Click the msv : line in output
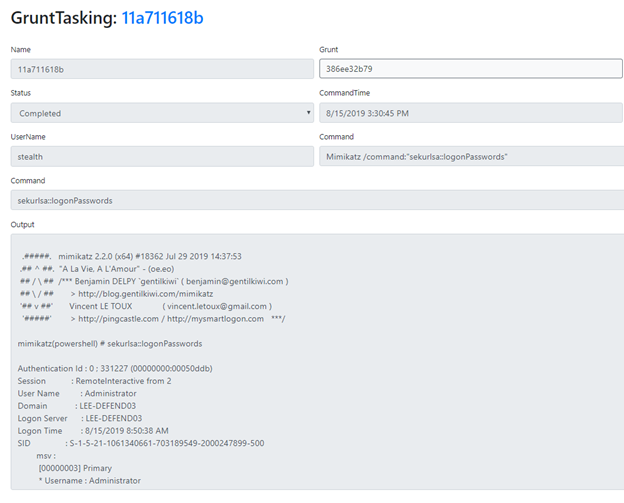Screen dimensions: 624x503 46,456
